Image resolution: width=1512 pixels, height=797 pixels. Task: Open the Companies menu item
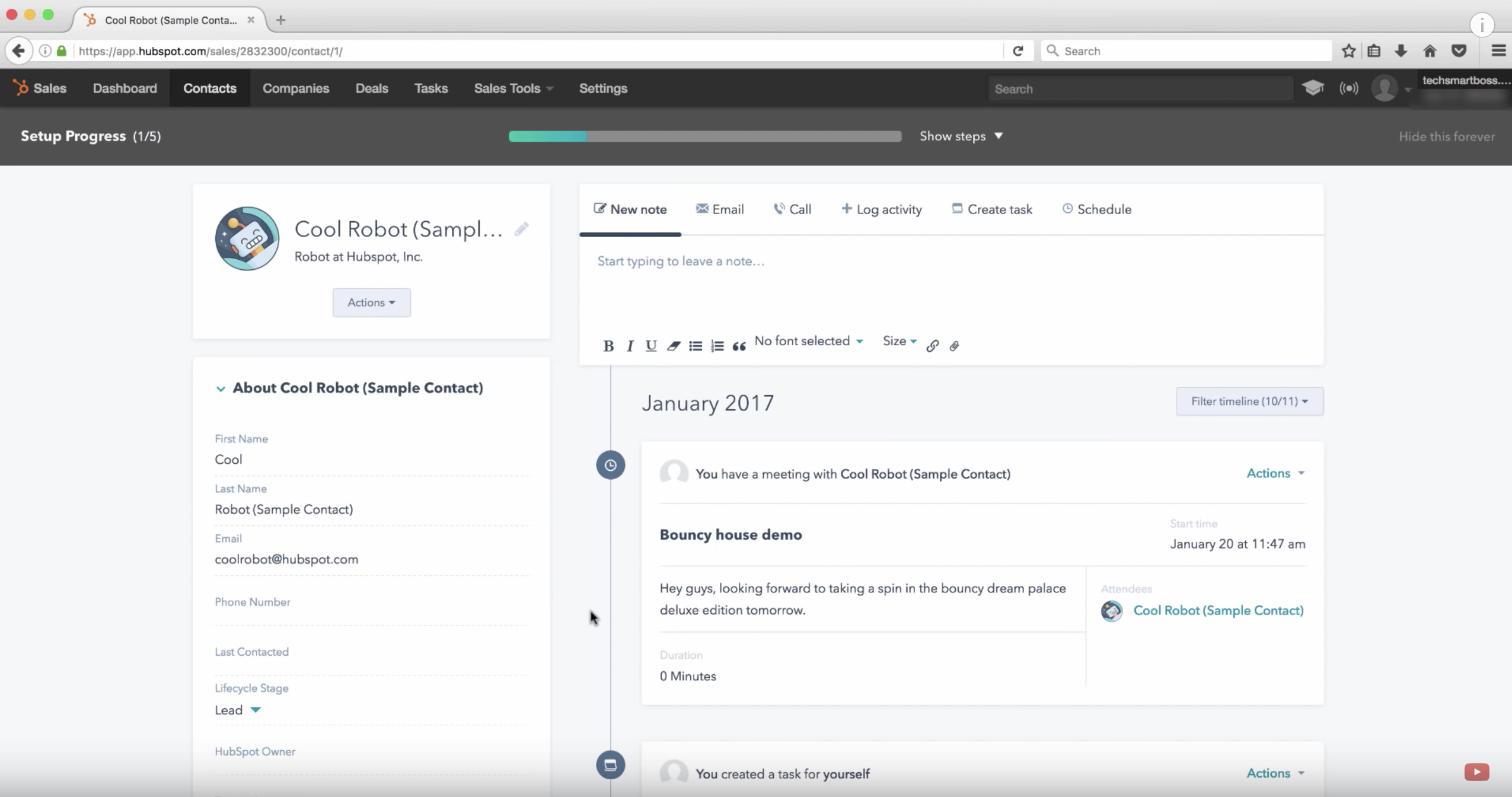point(296,88)
